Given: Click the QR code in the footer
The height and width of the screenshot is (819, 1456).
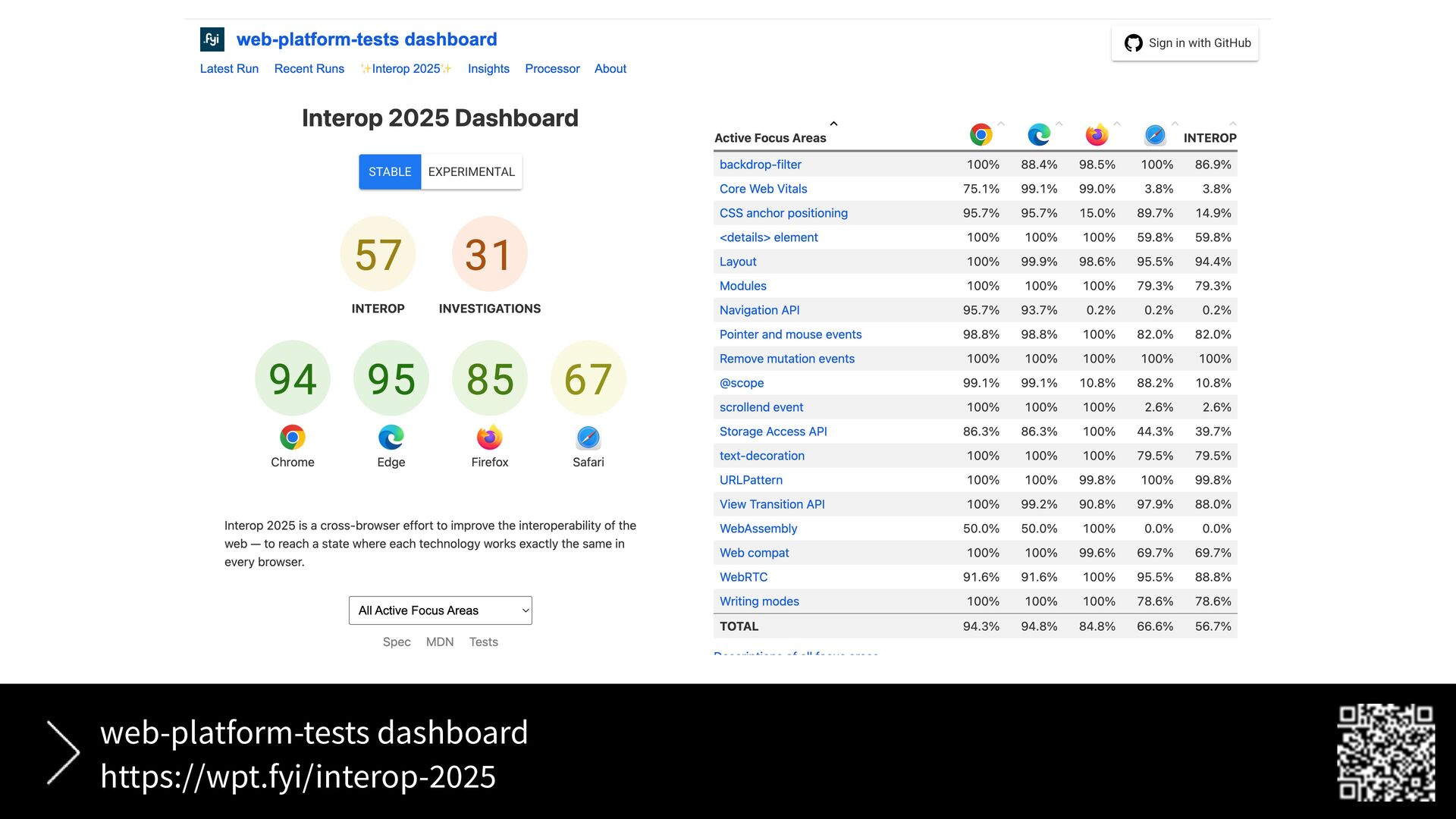Looking at the screenshot, I should pos(1385,752).
